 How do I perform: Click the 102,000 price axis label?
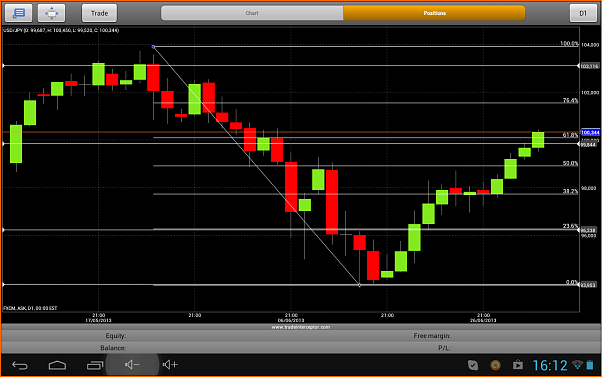(590, 93)
